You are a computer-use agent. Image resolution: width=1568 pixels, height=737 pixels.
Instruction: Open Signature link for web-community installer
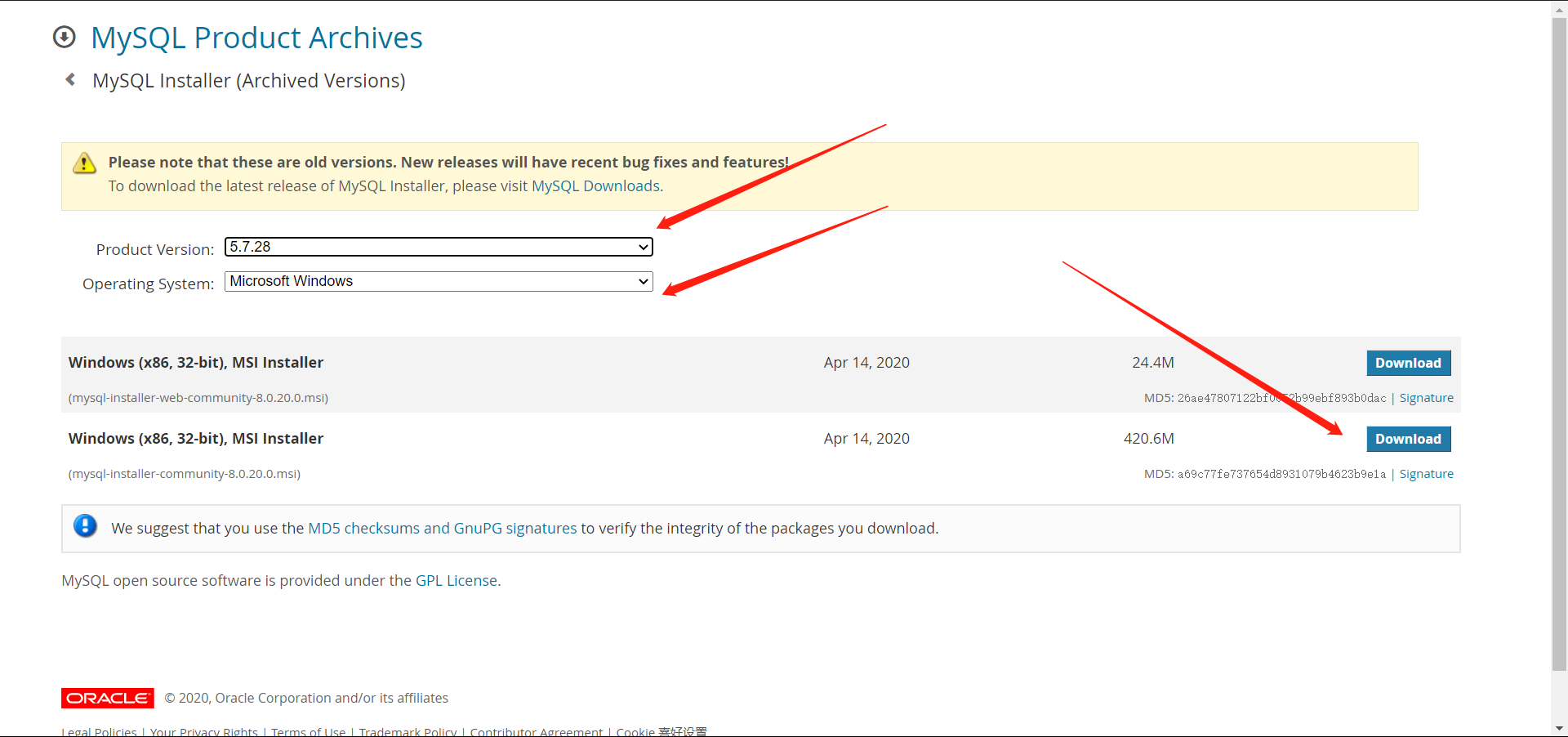pos(1426,398)
